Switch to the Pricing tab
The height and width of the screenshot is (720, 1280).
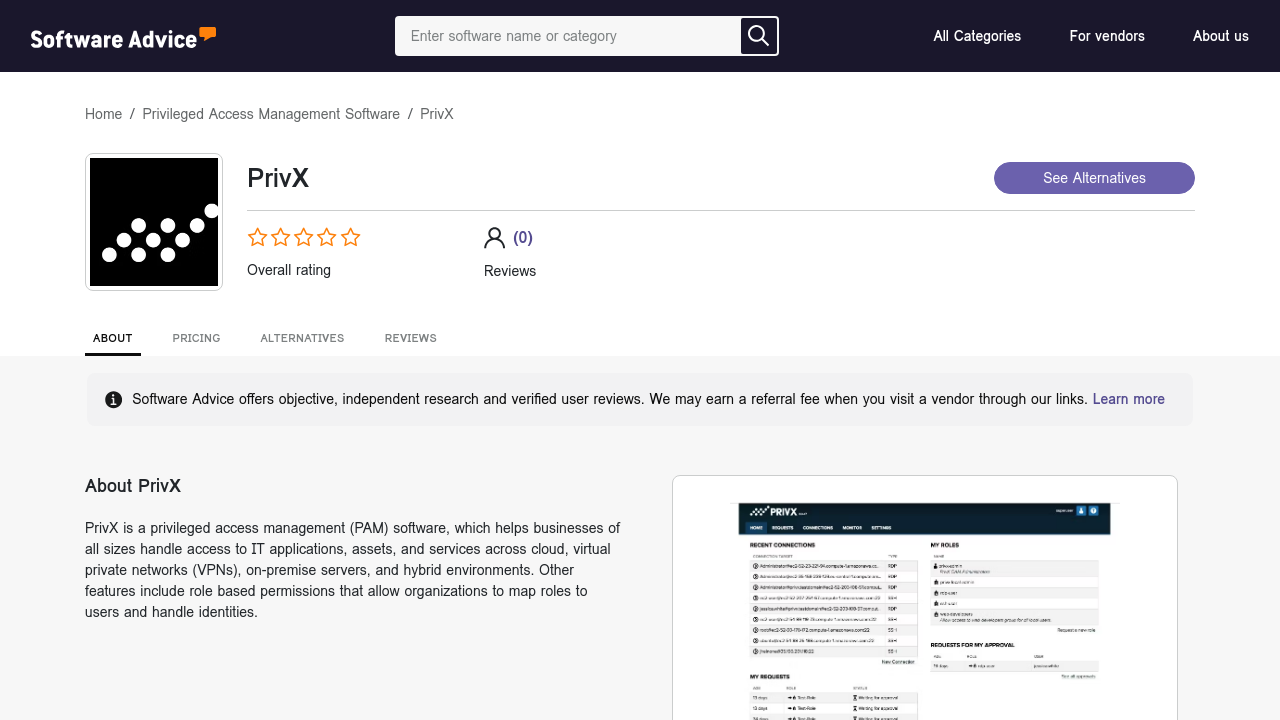point(196,338)
